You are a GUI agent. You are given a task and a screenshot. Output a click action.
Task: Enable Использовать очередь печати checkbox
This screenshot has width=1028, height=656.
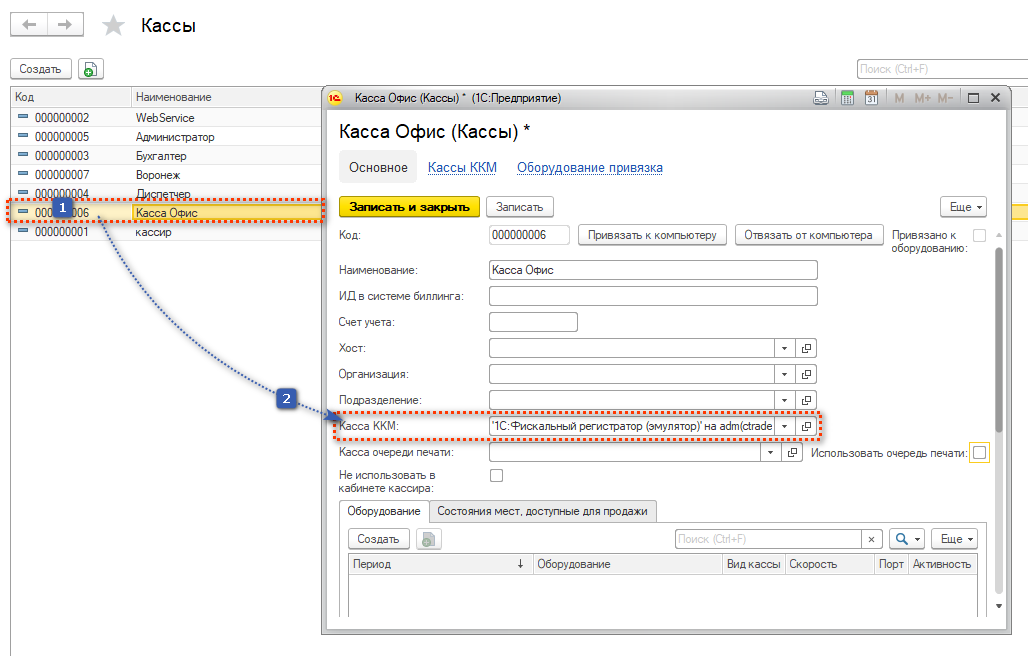[x=980, y=453]
